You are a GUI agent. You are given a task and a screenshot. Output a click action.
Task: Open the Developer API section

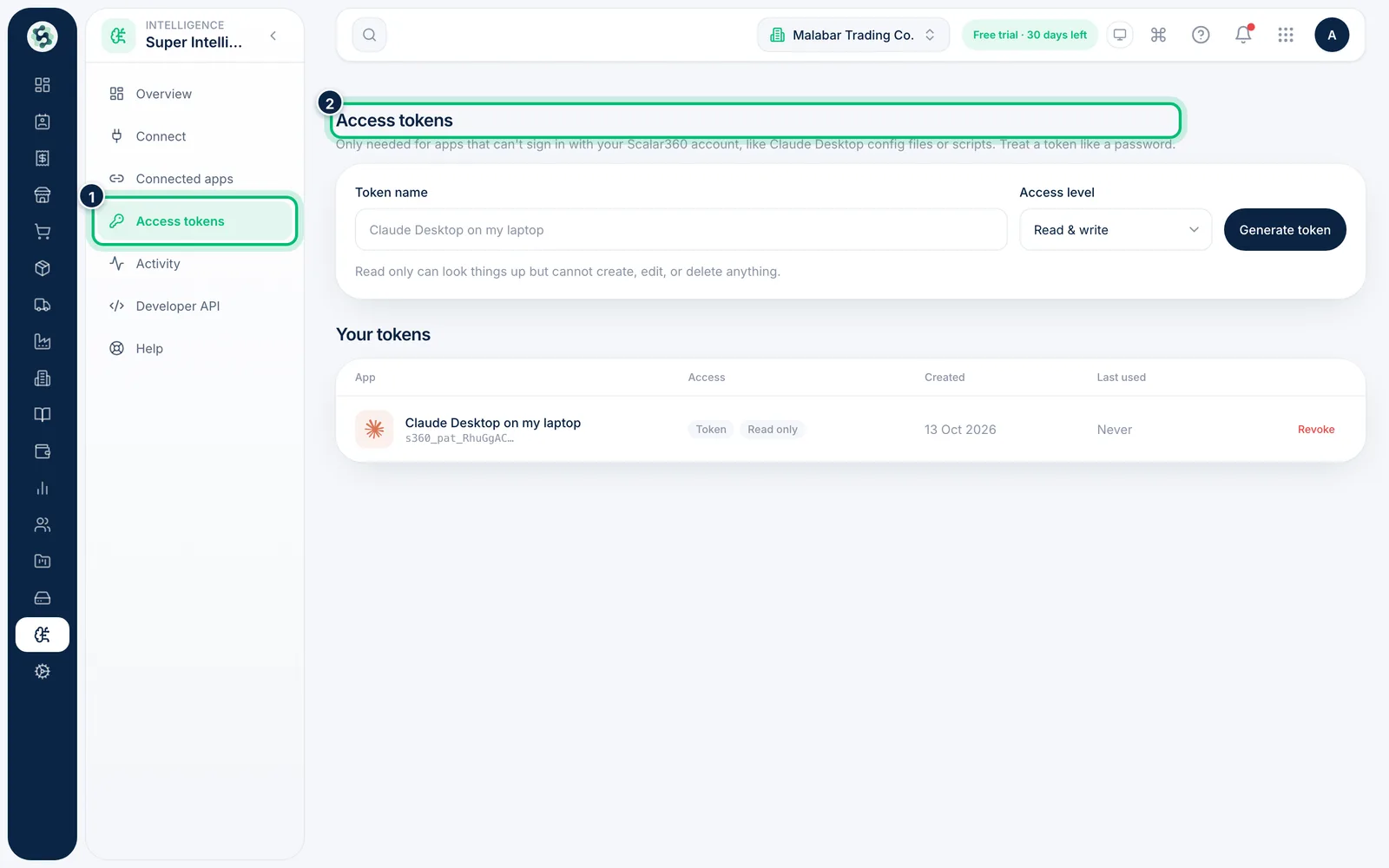coord(194,306)
